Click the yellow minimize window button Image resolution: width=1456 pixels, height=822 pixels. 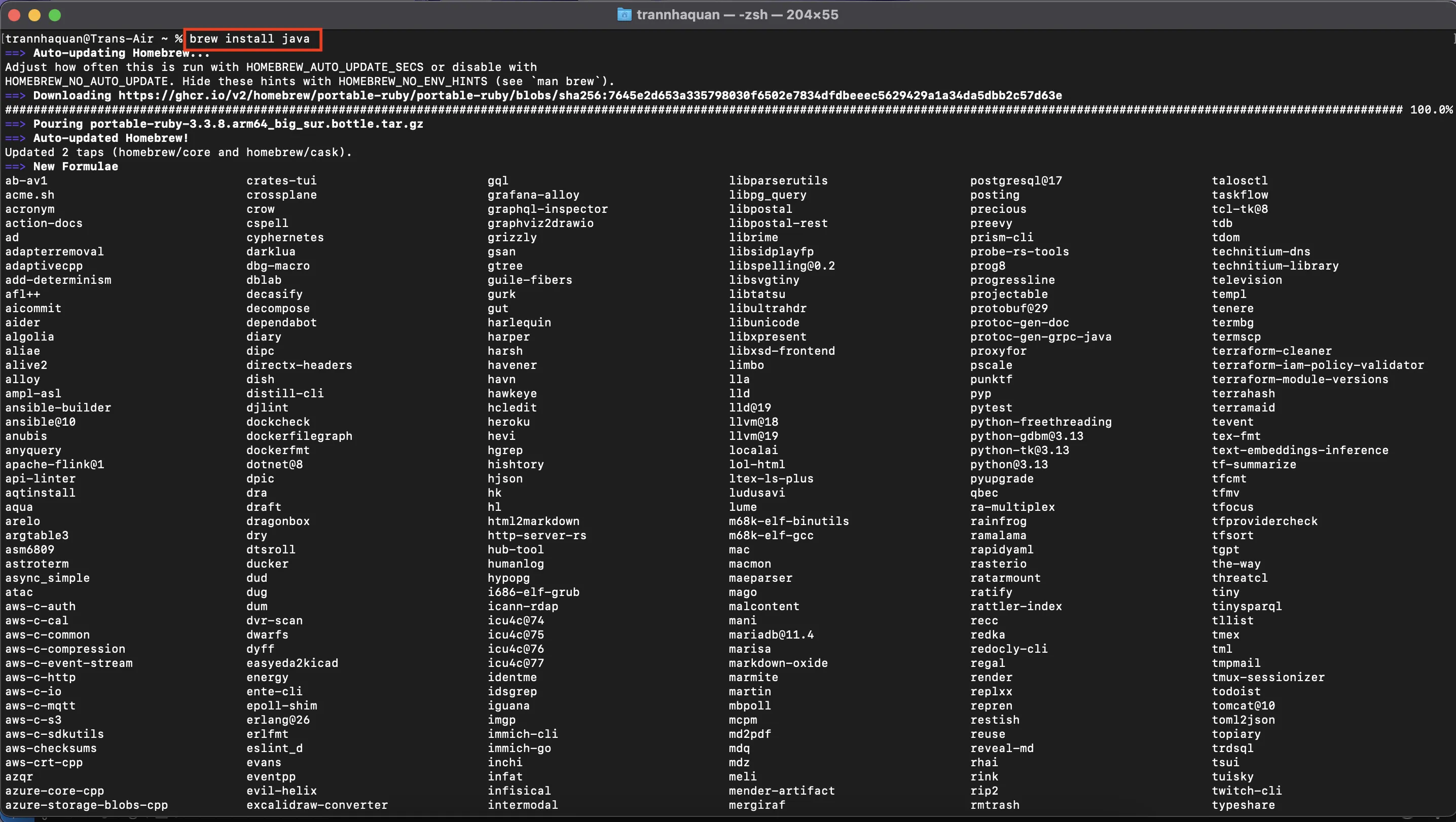(x=34, y=15)
